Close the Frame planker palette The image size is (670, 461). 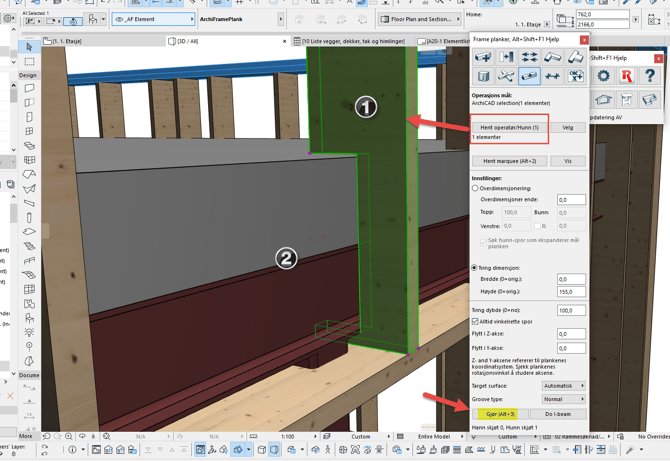click(x=584, y=40)
